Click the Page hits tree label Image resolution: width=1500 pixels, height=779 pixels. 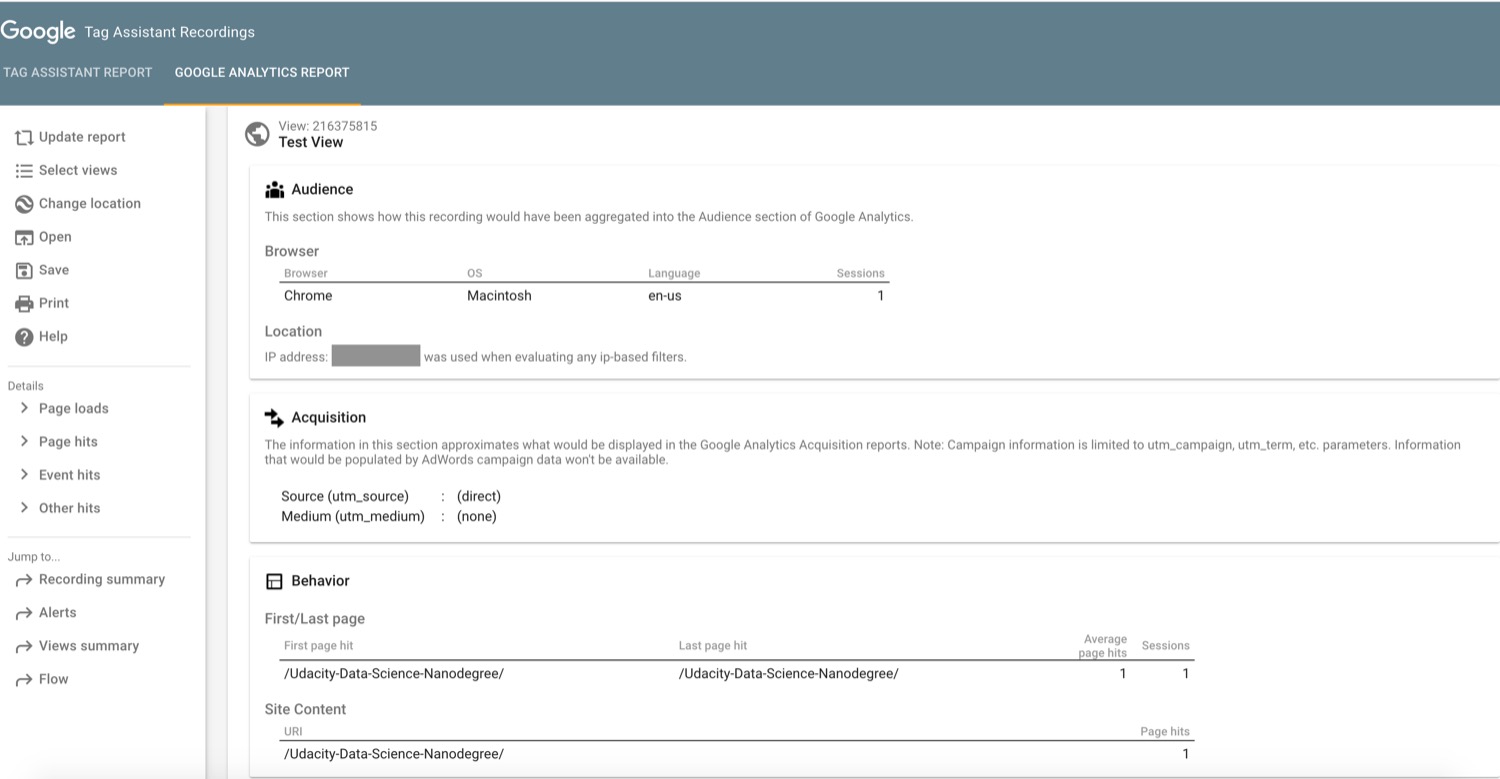coord(68,441)
